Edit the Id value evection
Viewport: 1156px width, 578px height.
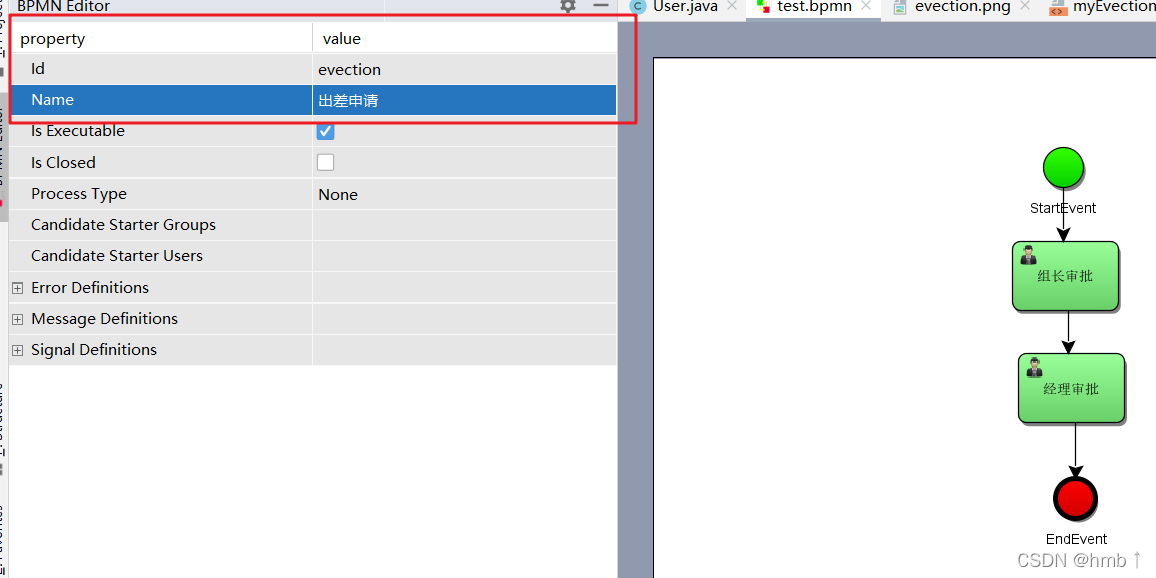coord(464,69)
